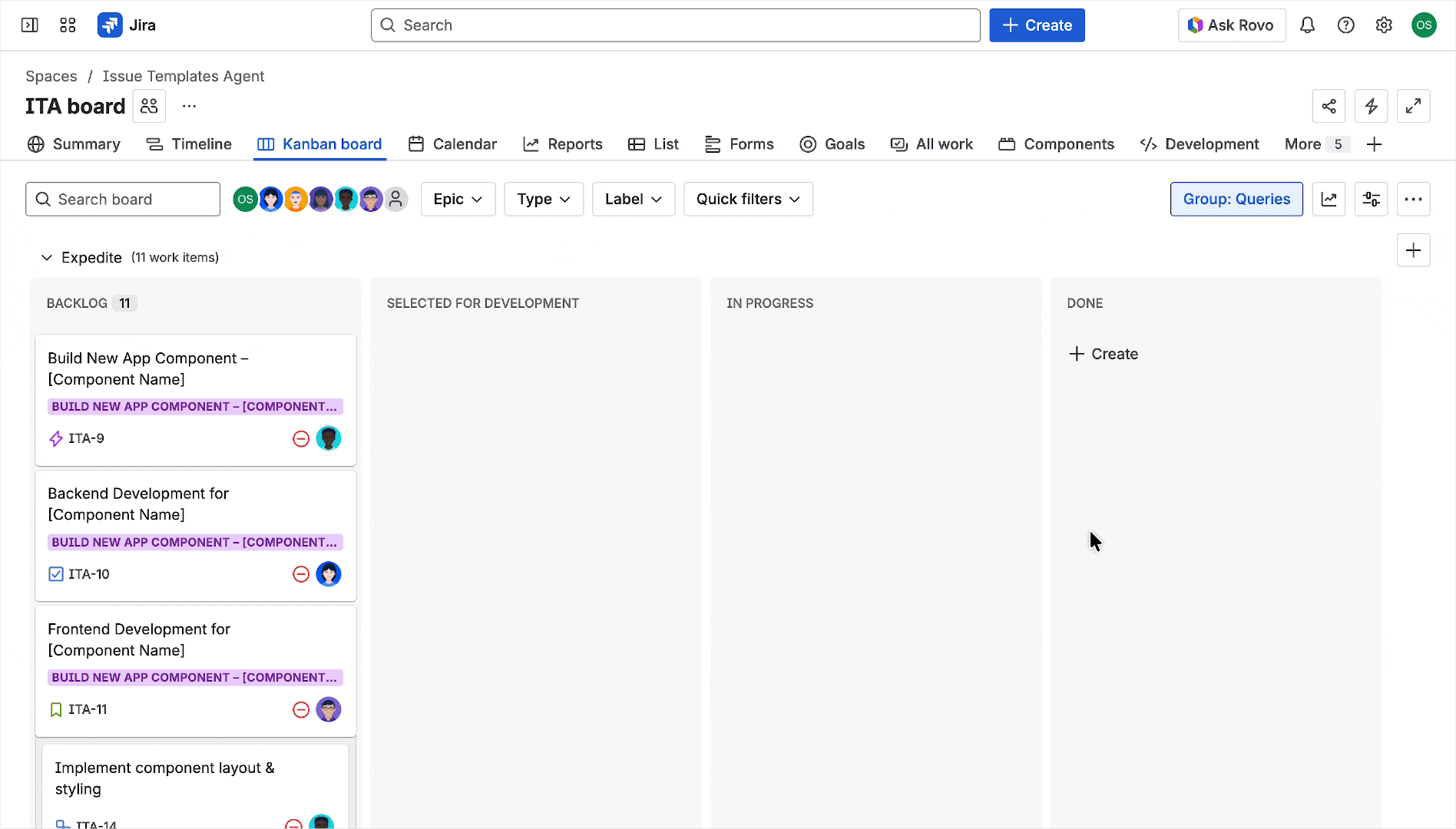1456x829 pixels.
Task: Click the blue Create button
Action: click(x=1037, y=25)
